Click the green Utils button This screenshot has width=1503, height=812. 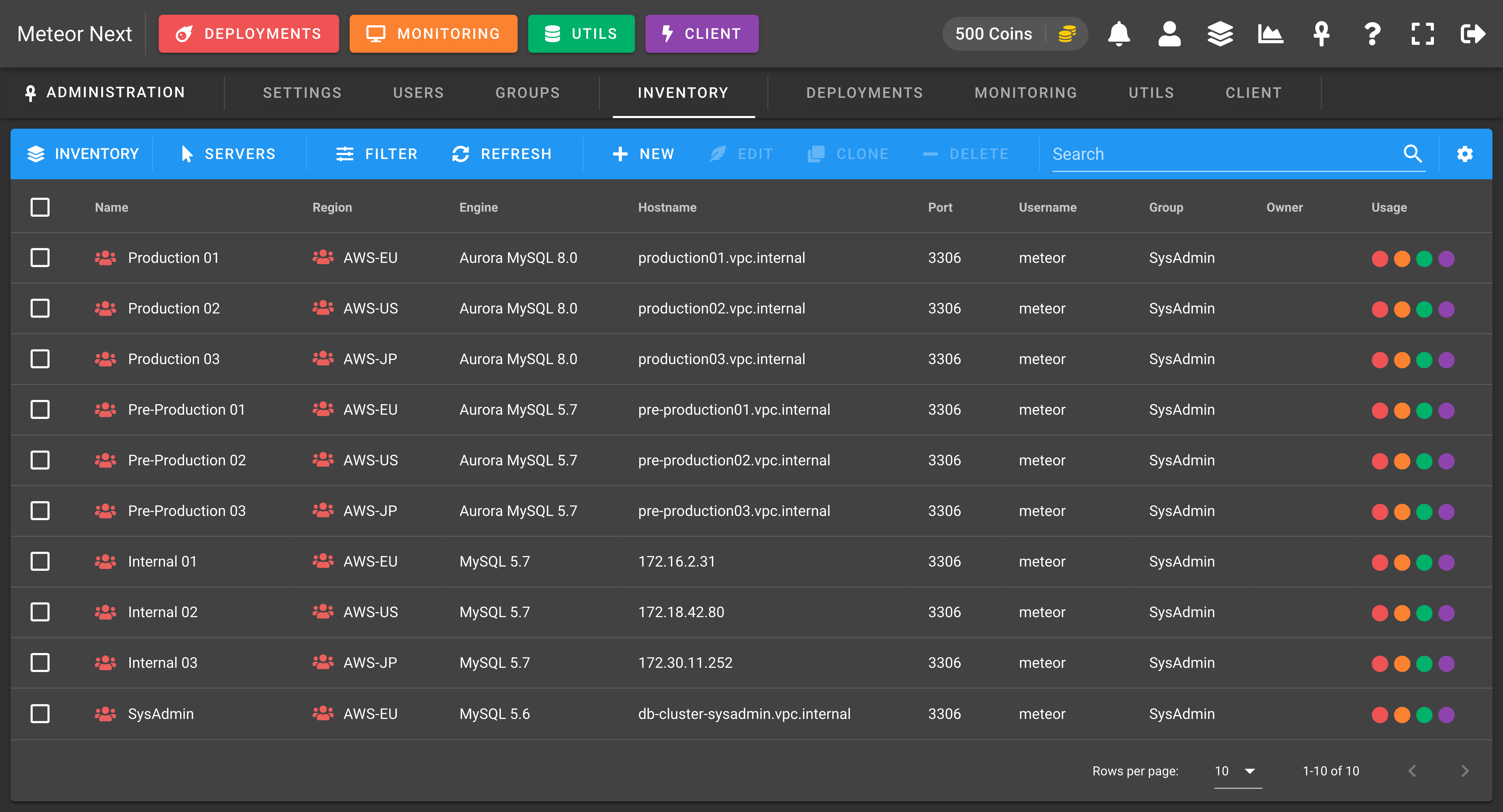coord(581,34)
